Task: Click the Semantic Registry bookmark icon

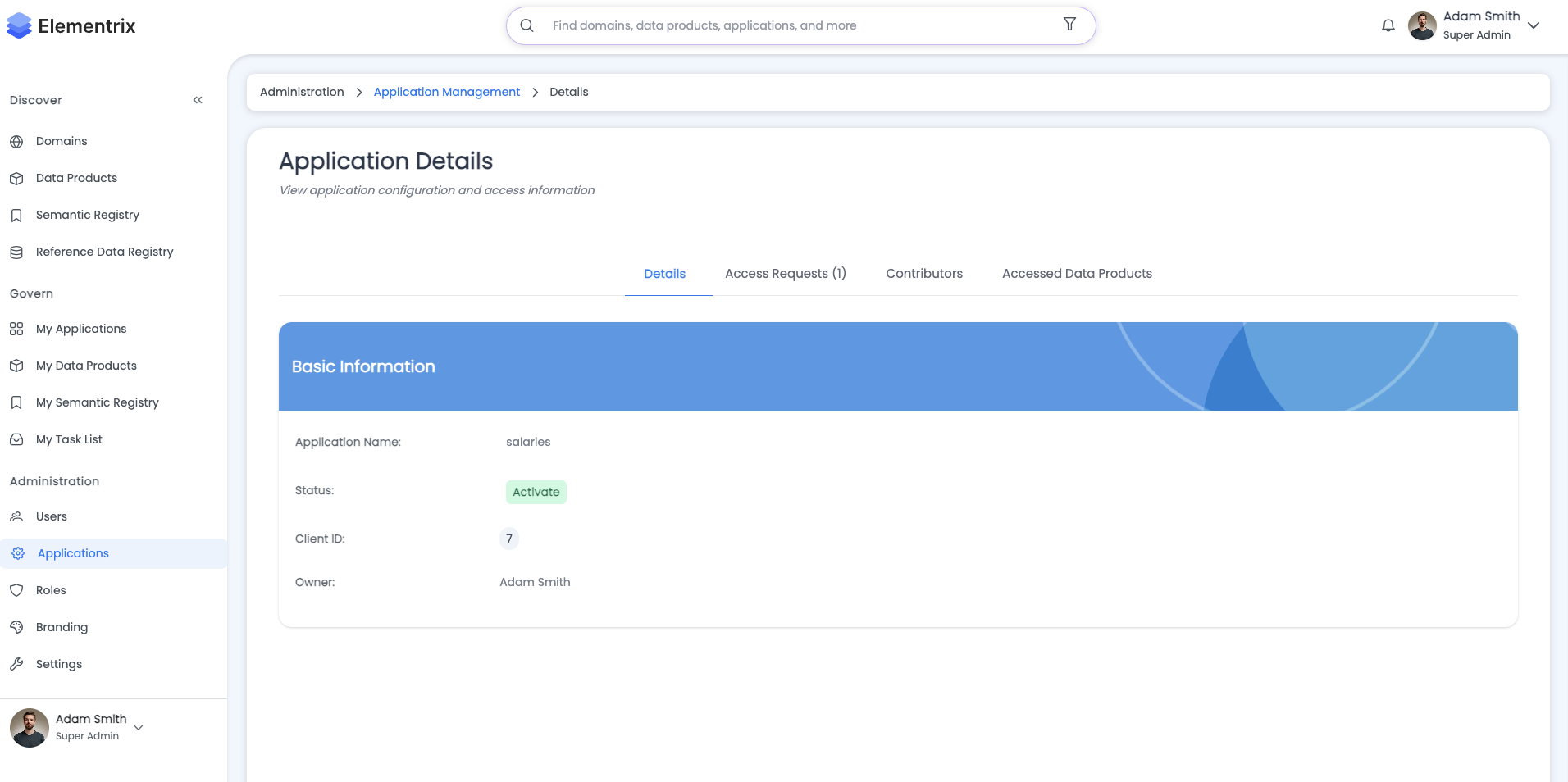Action: [16, 215]
